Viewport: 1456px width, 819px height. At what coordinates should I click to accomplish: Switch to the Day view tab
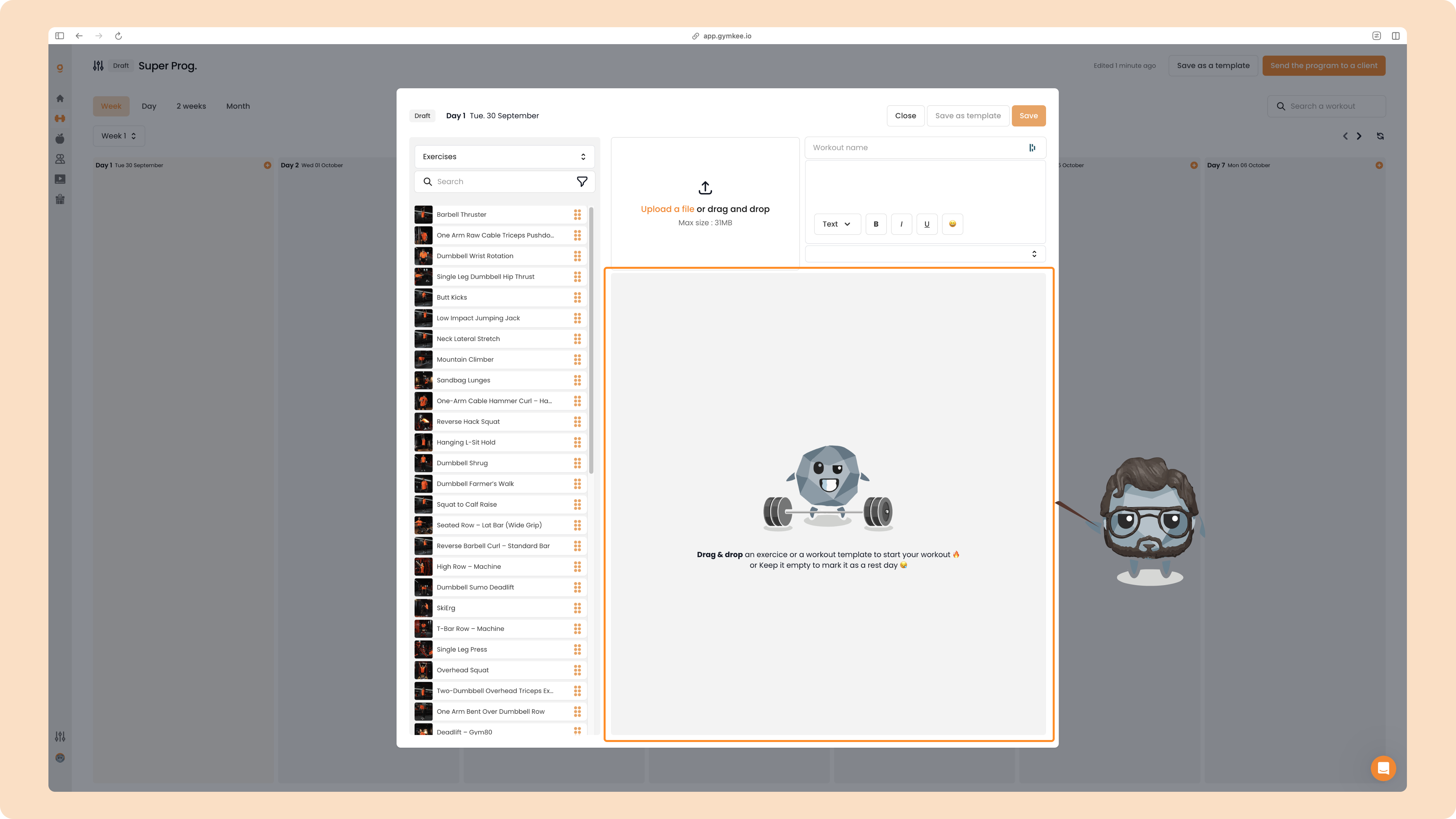(x=149, y=106)
